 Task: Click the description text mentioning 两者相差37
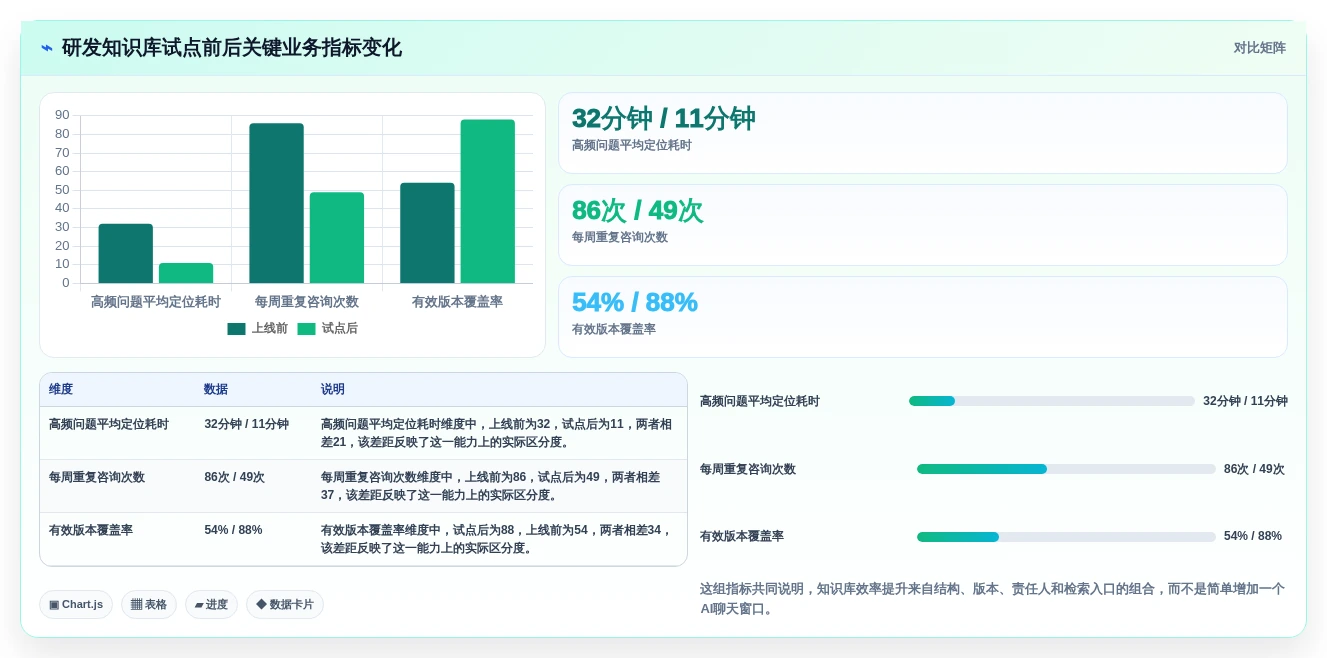point(491,486)
